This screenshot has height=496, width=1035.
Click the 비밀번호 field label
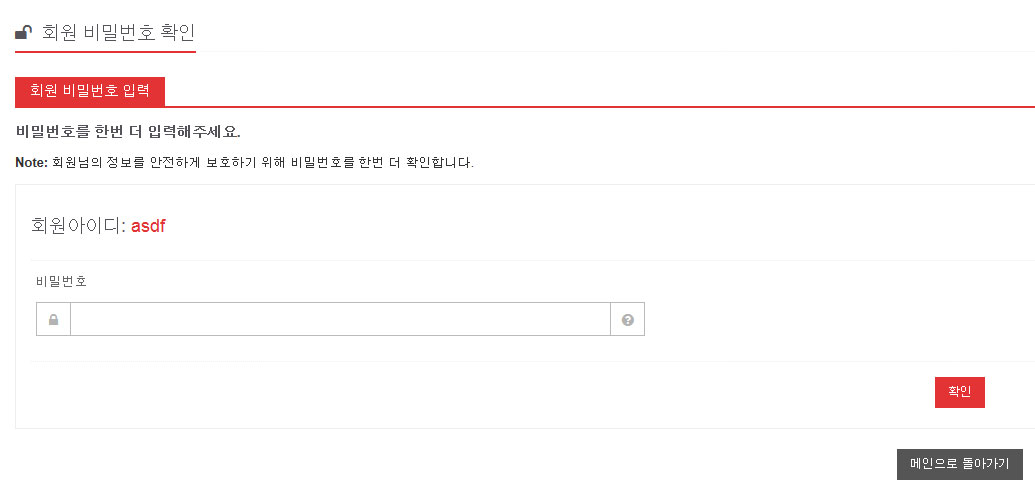pyautogui.click(x=61, y=281)
